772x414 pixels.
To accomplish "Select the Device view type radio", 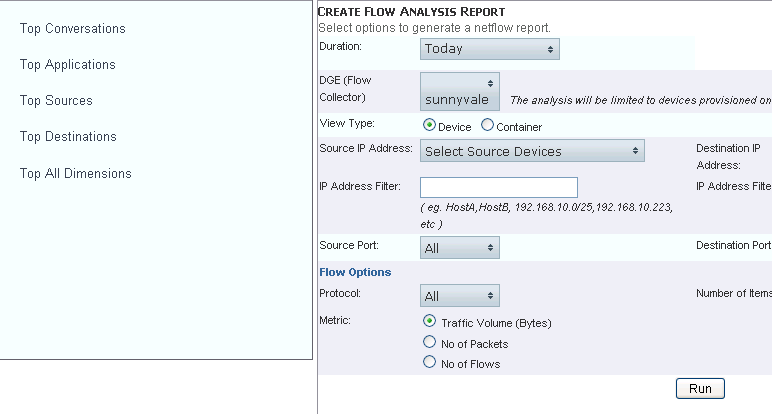I will tap(430, 126).
